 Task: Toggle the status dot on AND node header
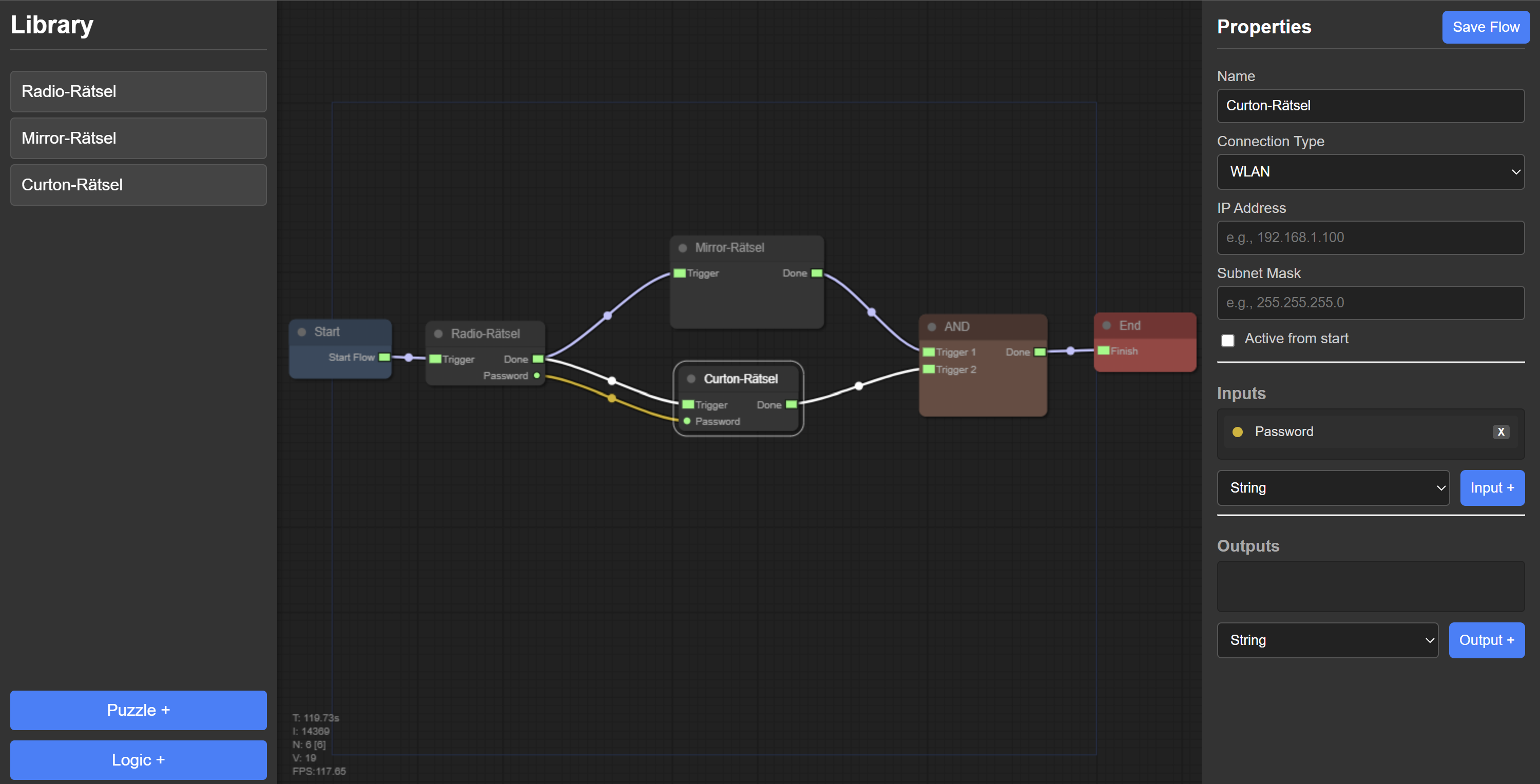(931, 327)
